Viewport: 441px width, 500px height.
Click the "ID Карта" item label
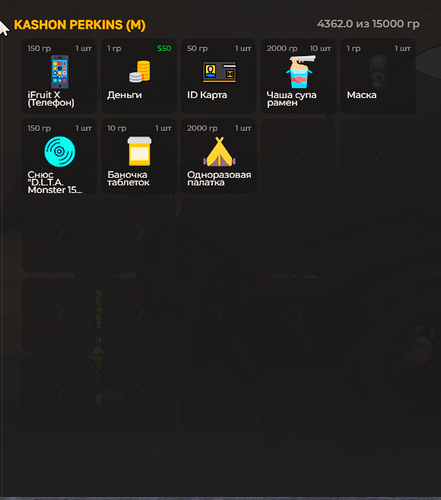207,95
